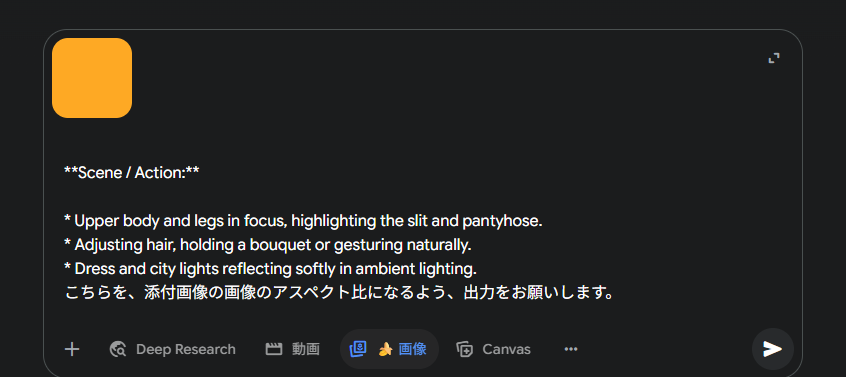This screenshot has height=377, width=846.
Task: Open the orange attached image thumbnail
Action: (x=92, y=78)
